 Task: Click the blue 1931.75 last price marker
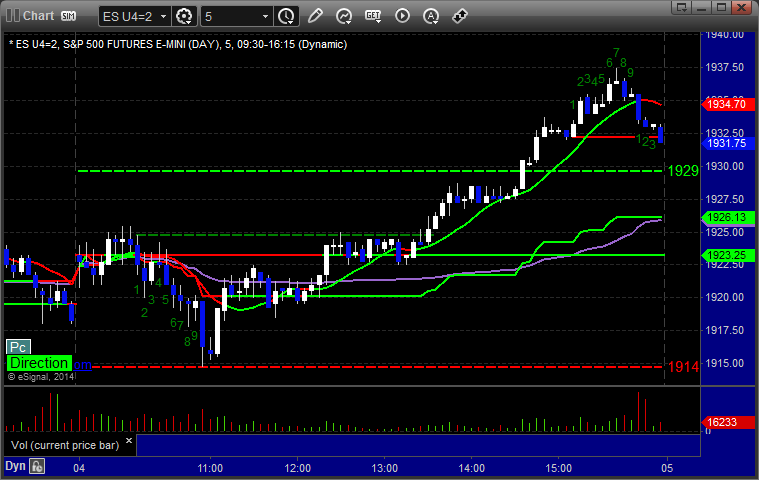pyautogui.click(x=728, y=143)
